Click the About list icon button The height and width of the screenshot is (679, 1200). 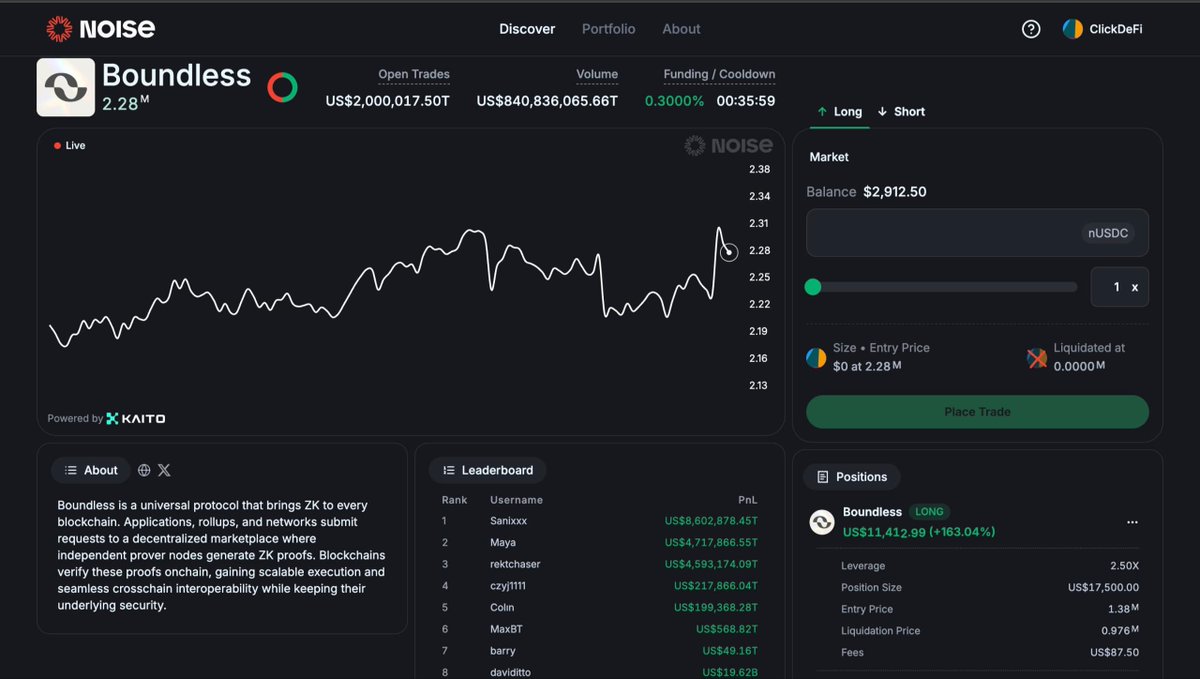pos(91,470)
